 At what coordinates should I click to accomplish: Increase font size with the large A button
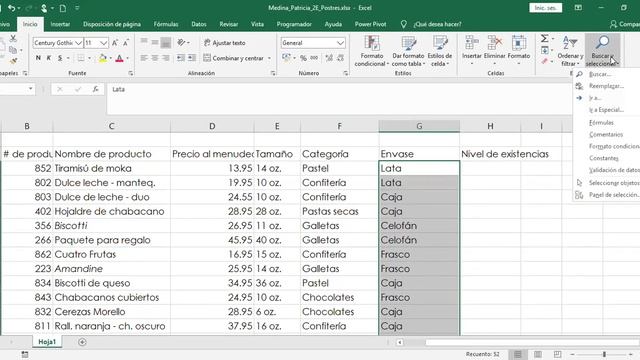115,43
